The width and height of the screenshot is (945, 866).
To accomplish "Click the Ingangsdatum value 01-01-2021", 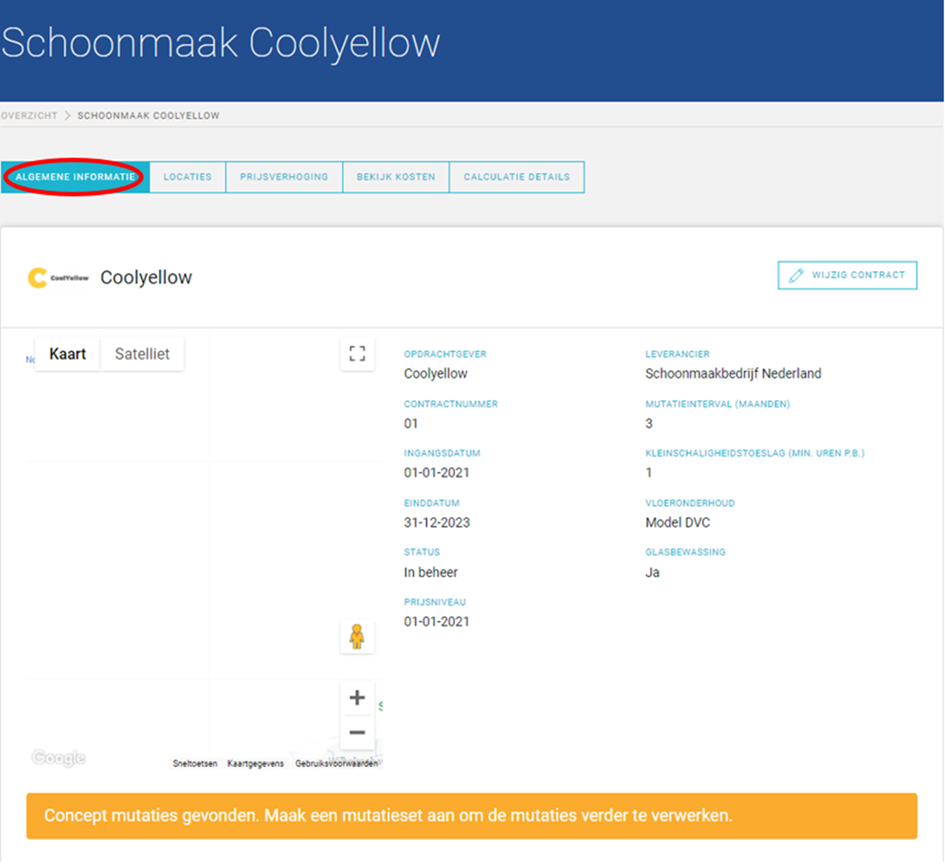I will click(x=436, y=473).
